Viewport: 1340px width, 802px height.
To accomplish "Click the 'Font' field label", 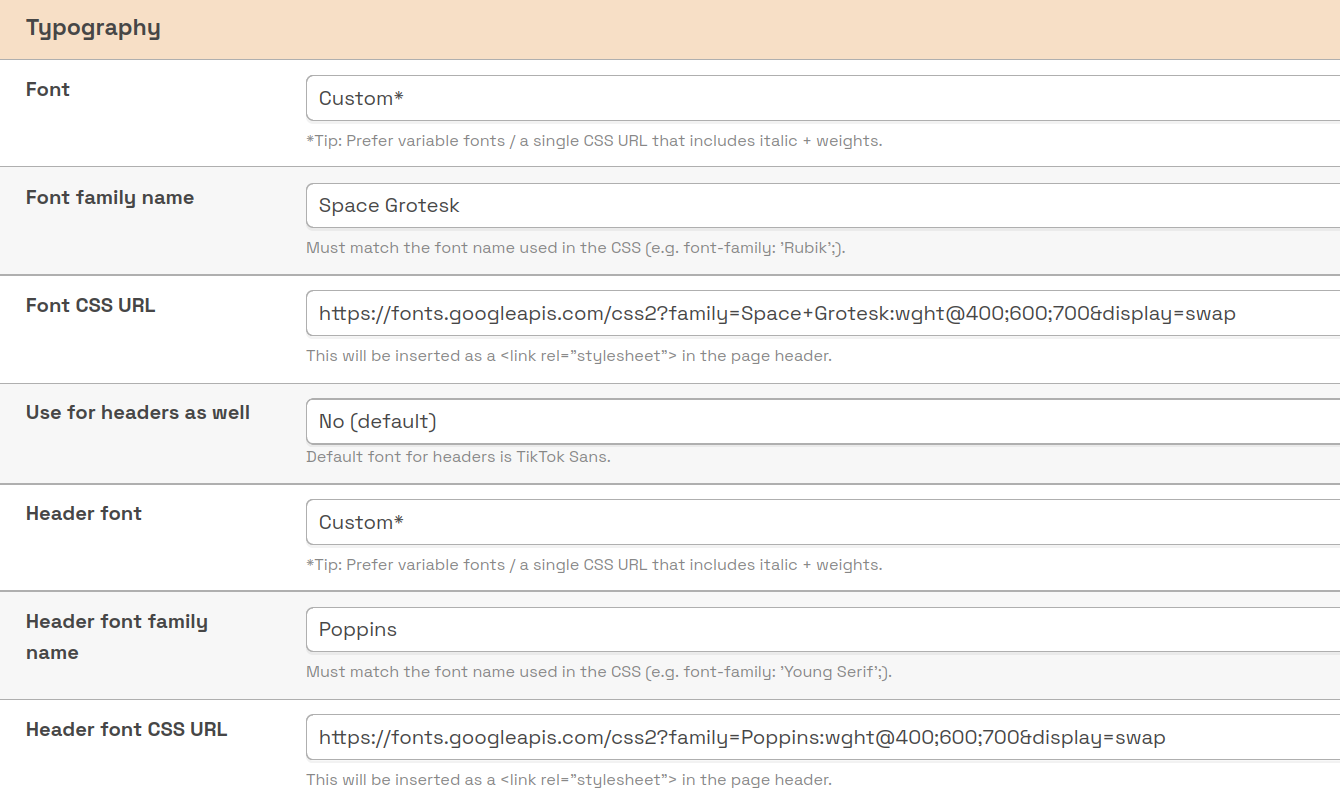I will coord(48,90).
